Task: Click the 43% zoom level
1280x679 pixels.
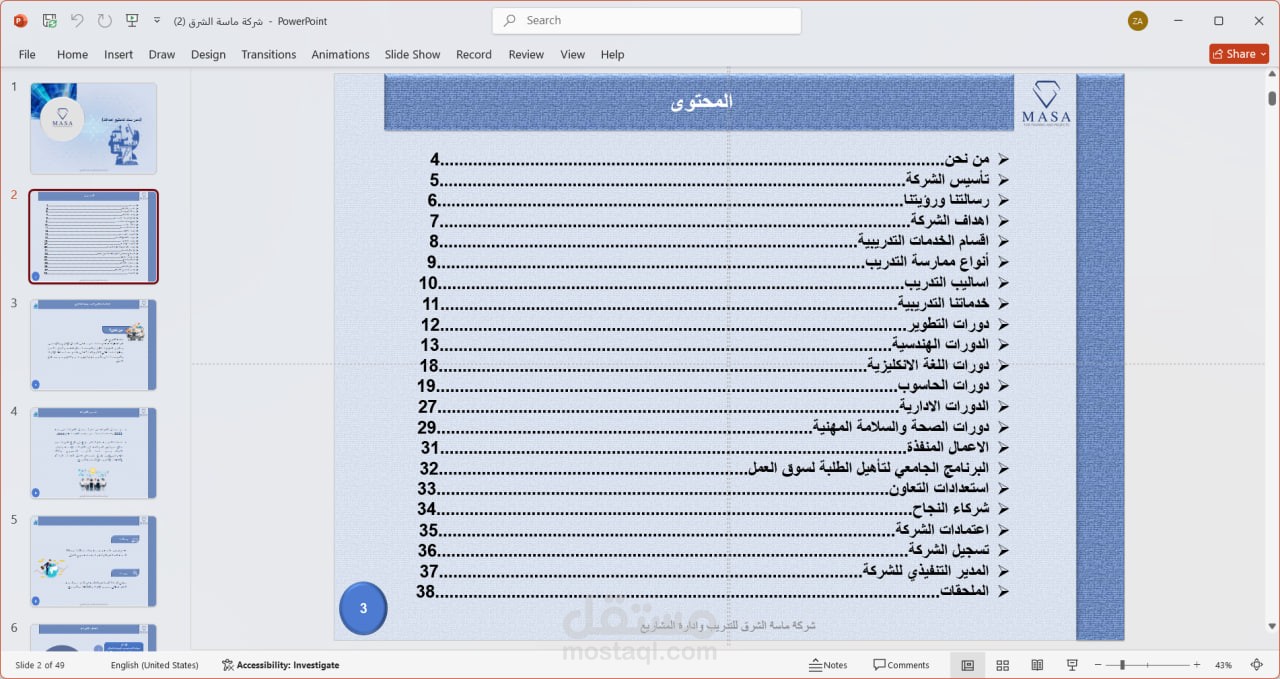Action: 1223,665
